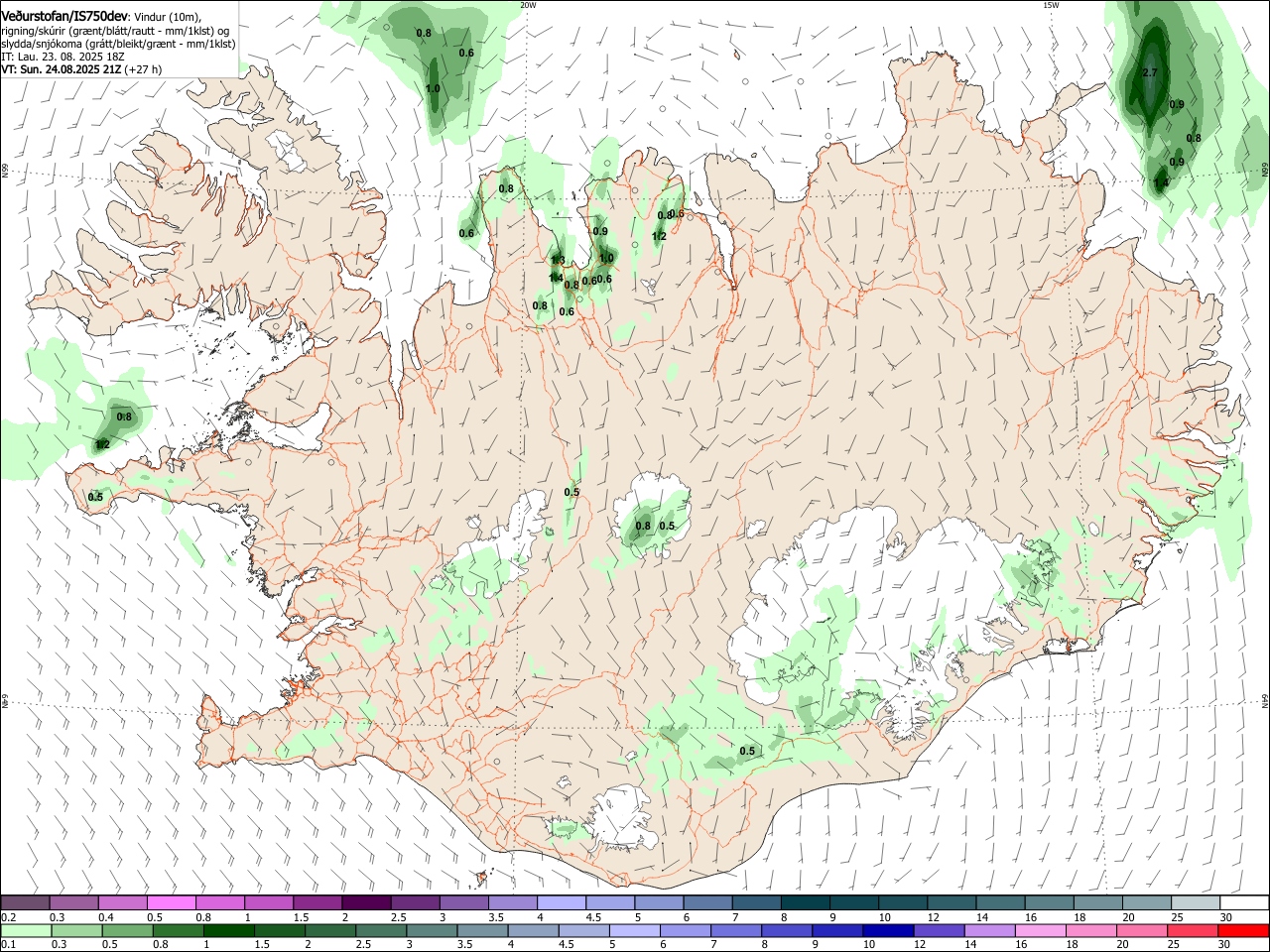
Task: Select the 14–16 lavender swatch, bottom legend row
Action: click(x=989, y=931)
